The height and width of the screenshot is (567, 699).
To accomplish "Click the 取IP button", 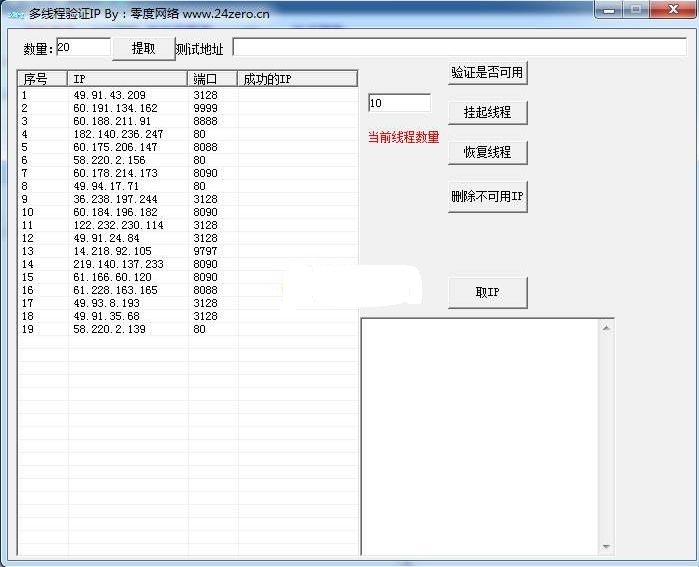I will tap(487, 292).
